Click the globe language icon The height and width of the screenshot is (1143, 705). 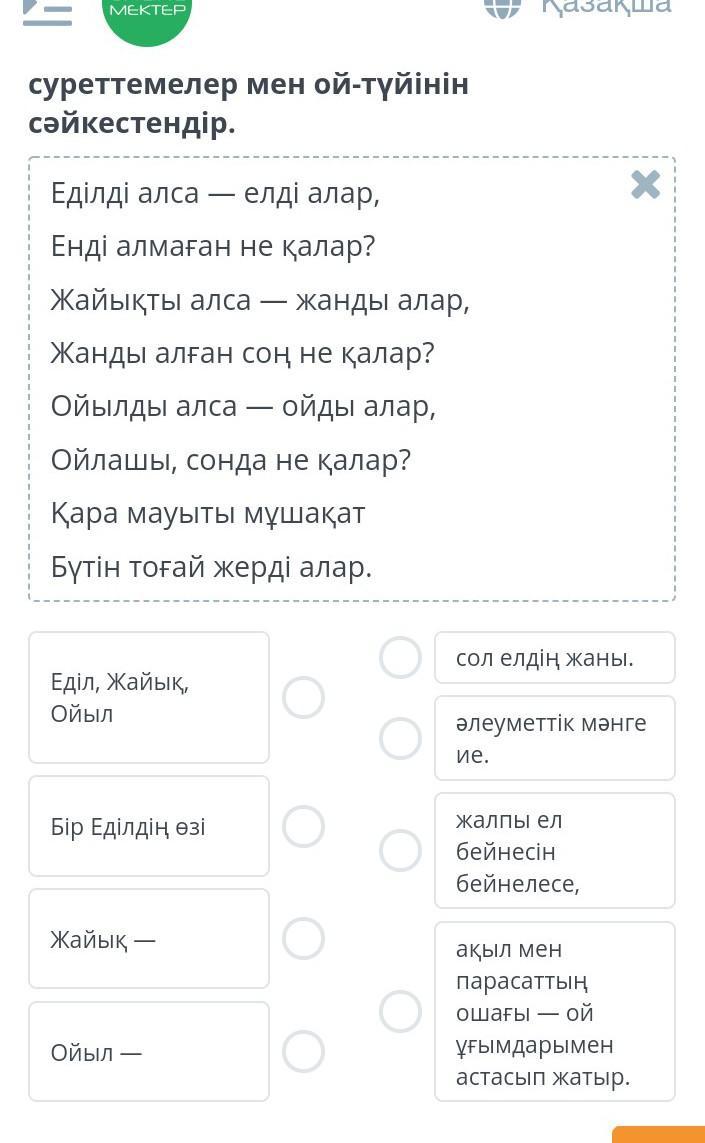point(502,6)
